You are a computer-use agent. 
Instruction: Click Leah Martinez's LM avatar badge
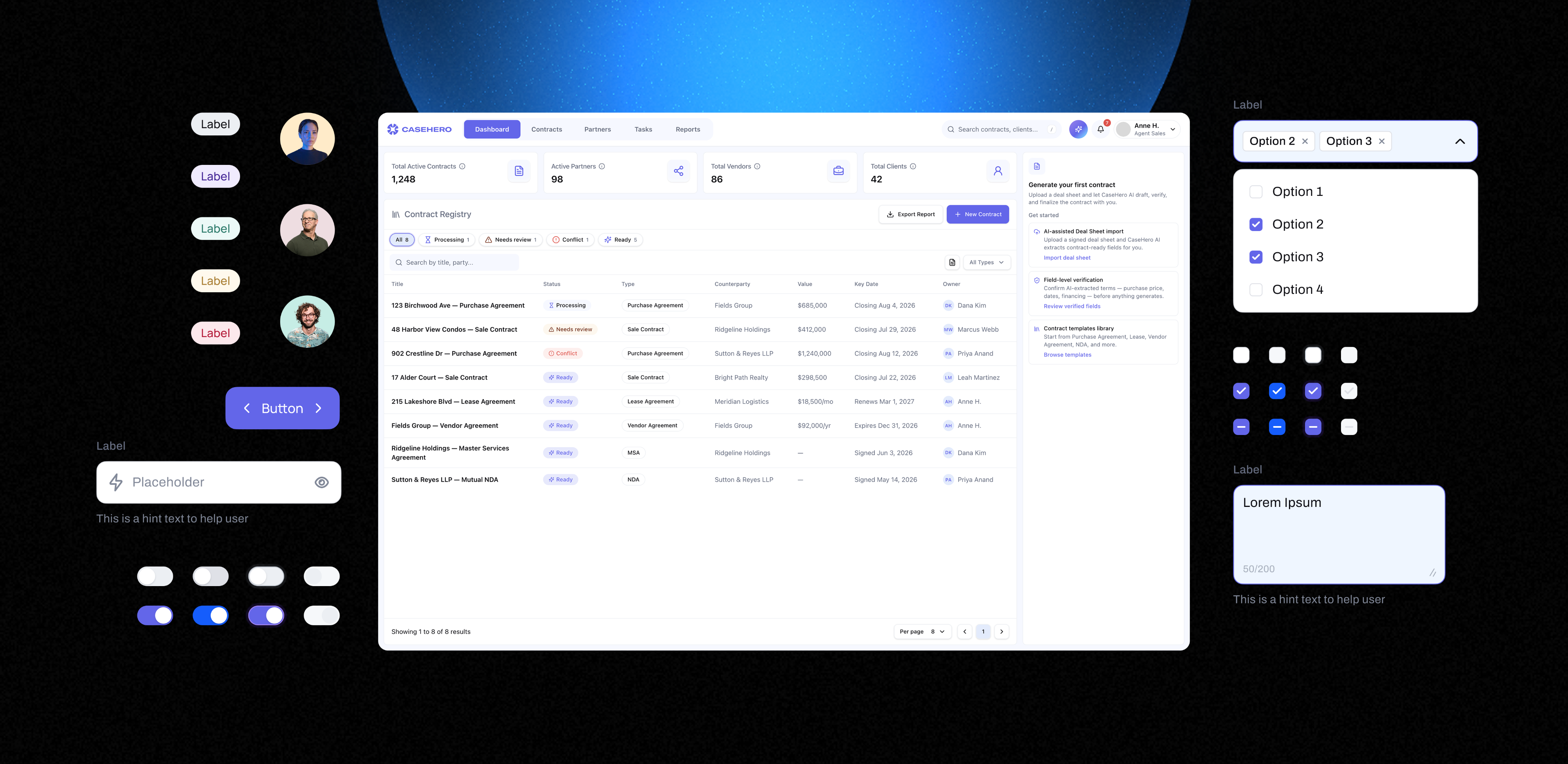coord(948,378)
